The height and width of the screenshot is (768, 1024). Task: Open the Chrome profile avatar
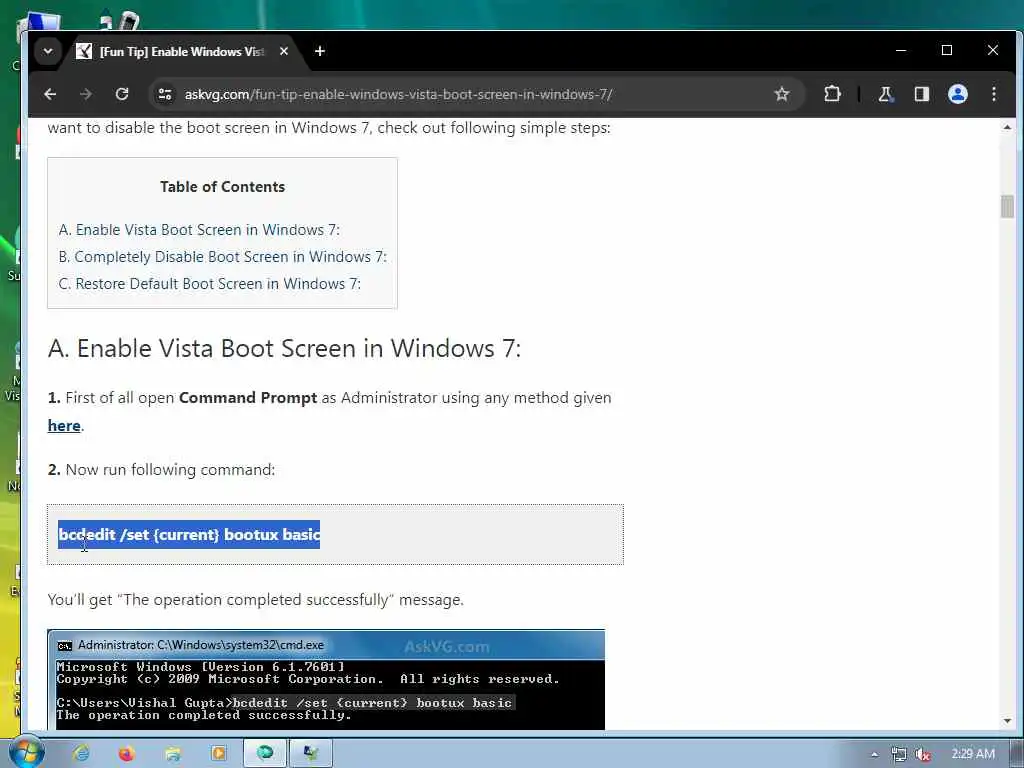957,94
